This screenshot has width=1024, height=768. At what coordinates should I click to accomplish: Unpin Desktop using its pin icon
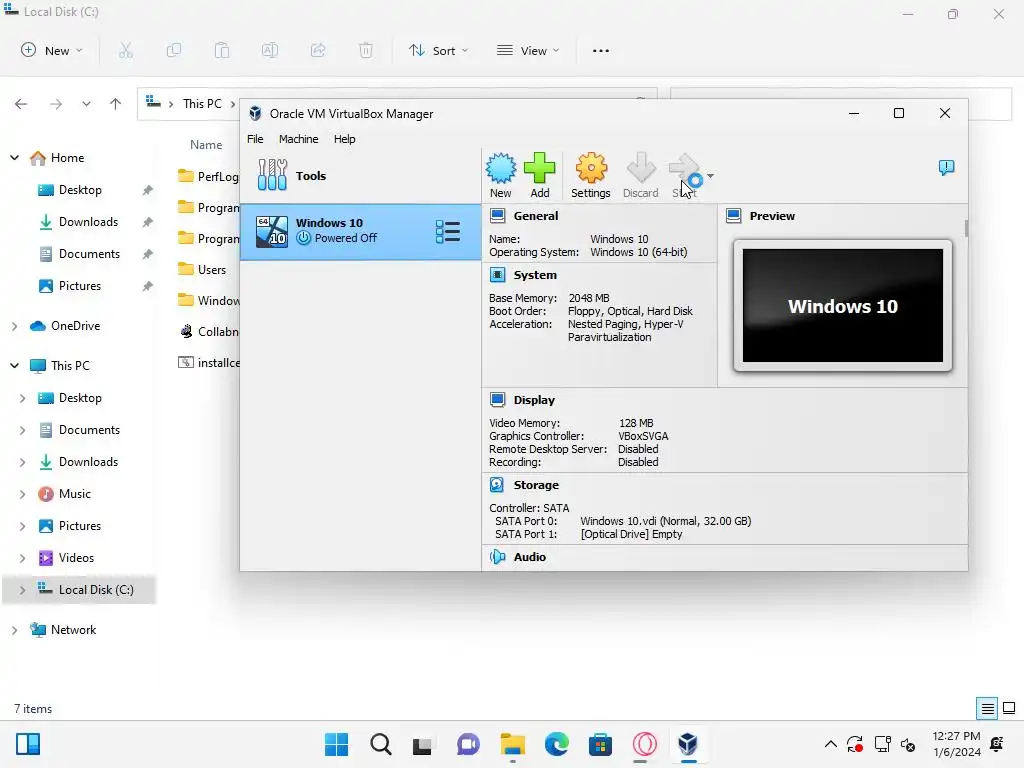click(148, 190)
